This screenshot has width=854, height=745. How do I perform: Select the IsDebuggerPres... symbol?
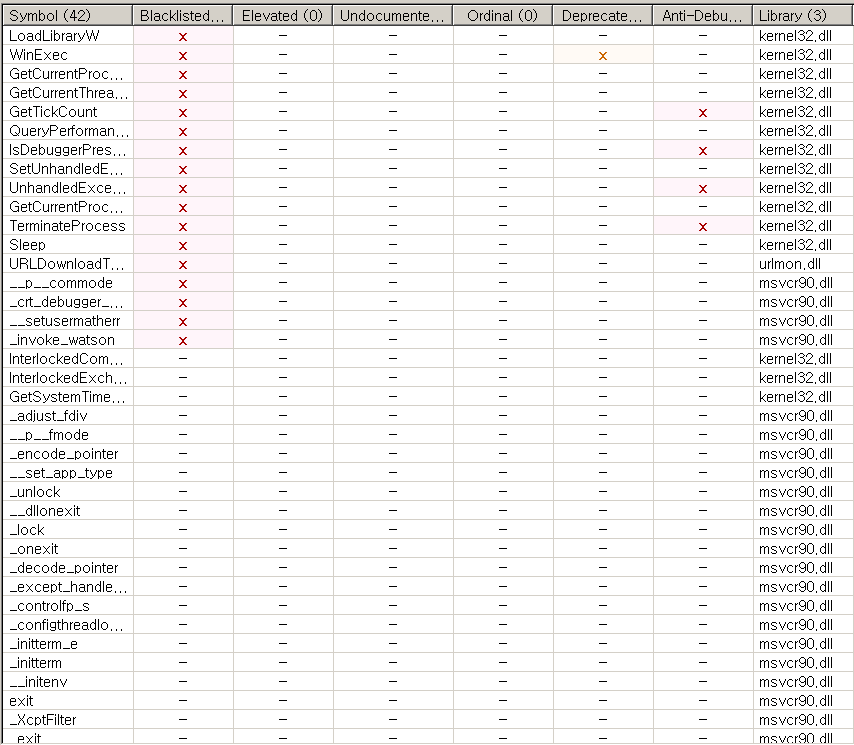[x=68, y=150]
